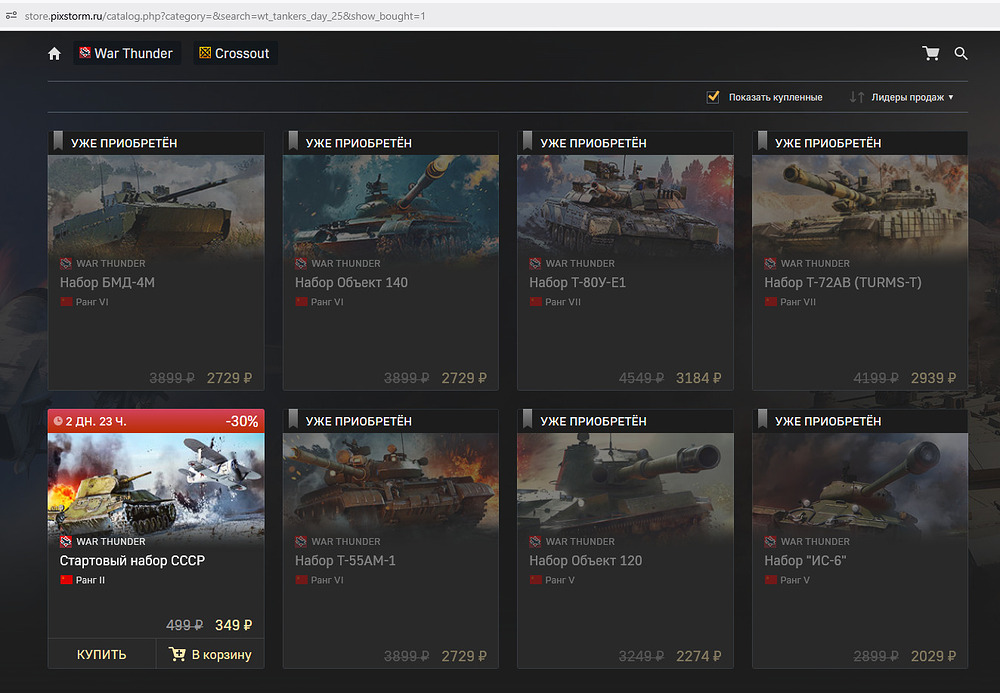Screen dimensions: 1000x693
Task: Switch to the War Thunder store tab
Action: coord(127,54)
